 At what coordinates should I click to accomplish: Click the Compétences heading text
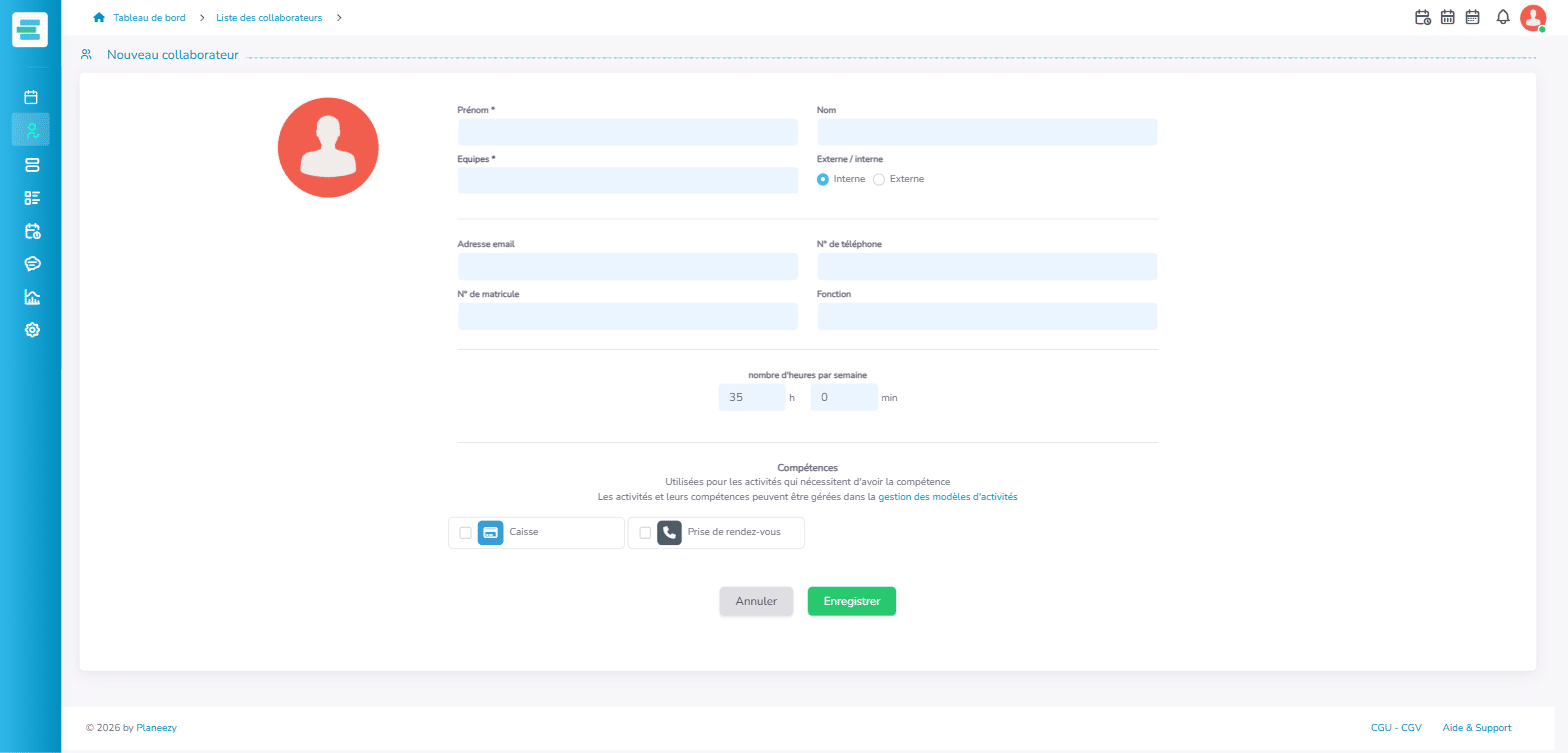point(808,467)
